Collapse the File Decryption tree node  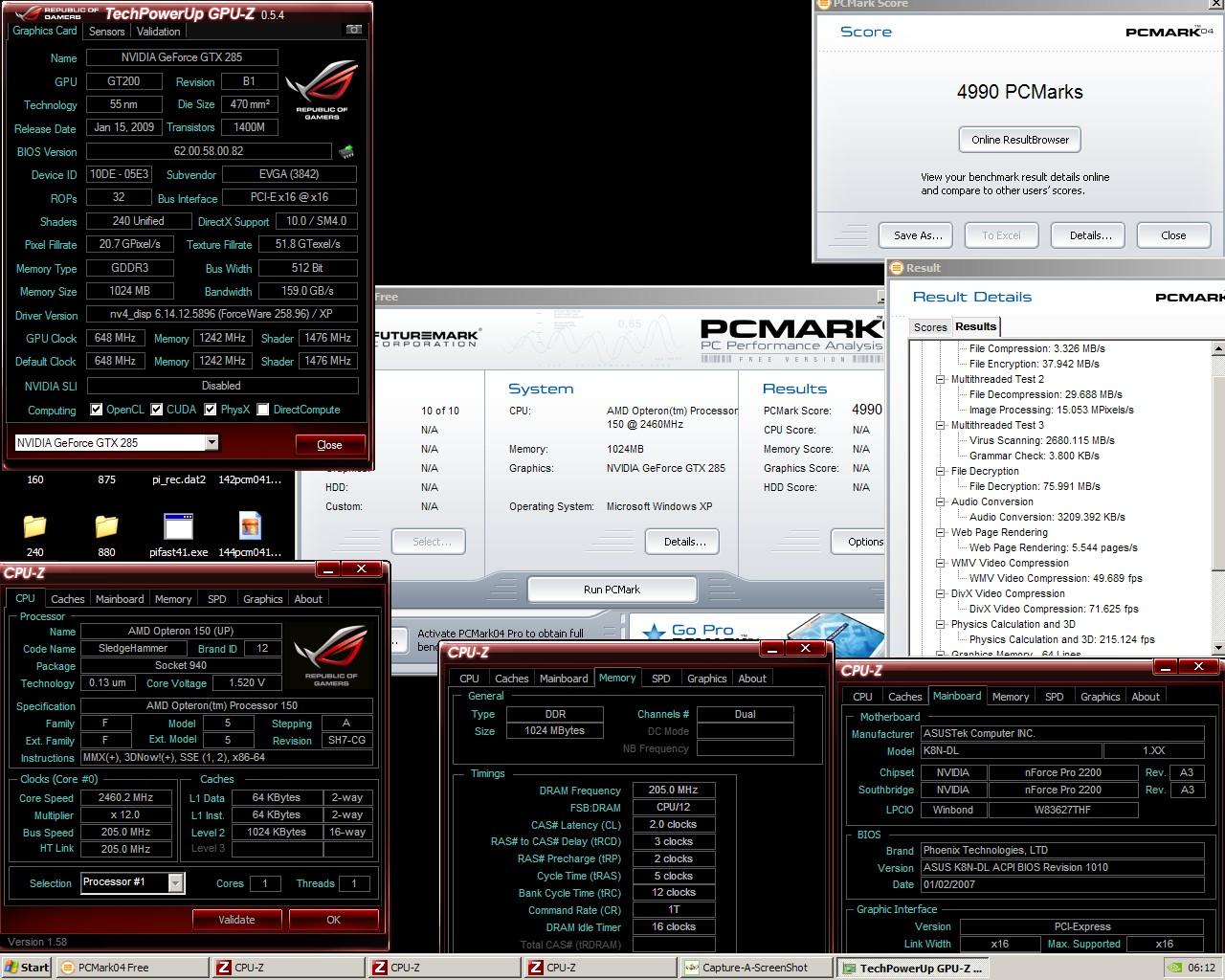[x=940, y=471]
